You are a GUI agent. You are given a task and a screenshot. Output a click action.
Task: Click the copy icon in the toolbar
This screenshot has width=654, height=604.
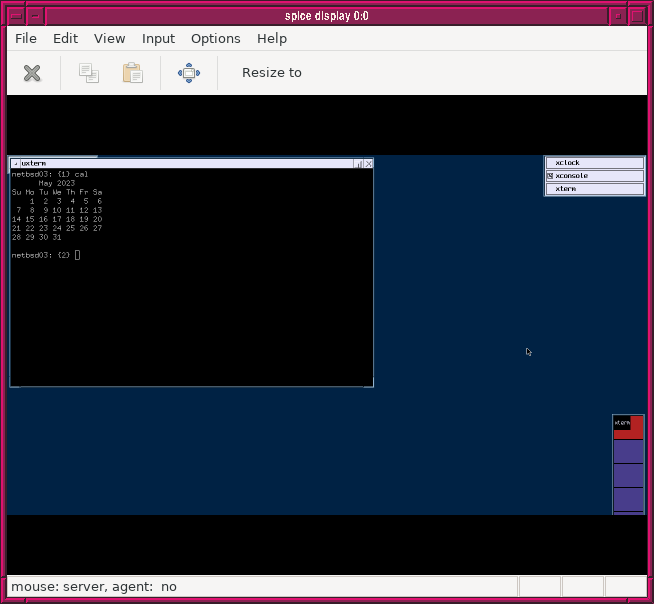pos(89,73)
